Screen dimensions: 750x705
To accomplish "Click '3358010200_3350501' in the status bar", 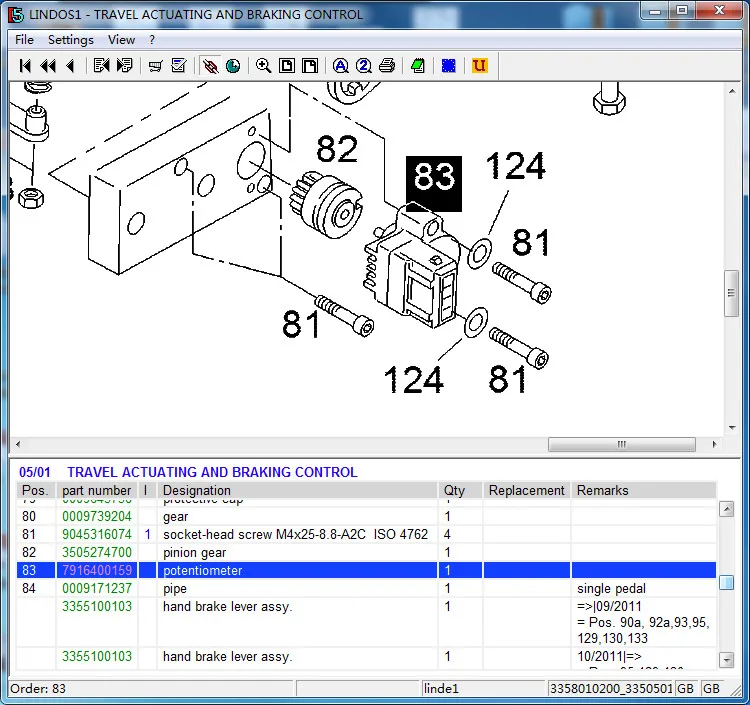I will [x=611, y=689].
